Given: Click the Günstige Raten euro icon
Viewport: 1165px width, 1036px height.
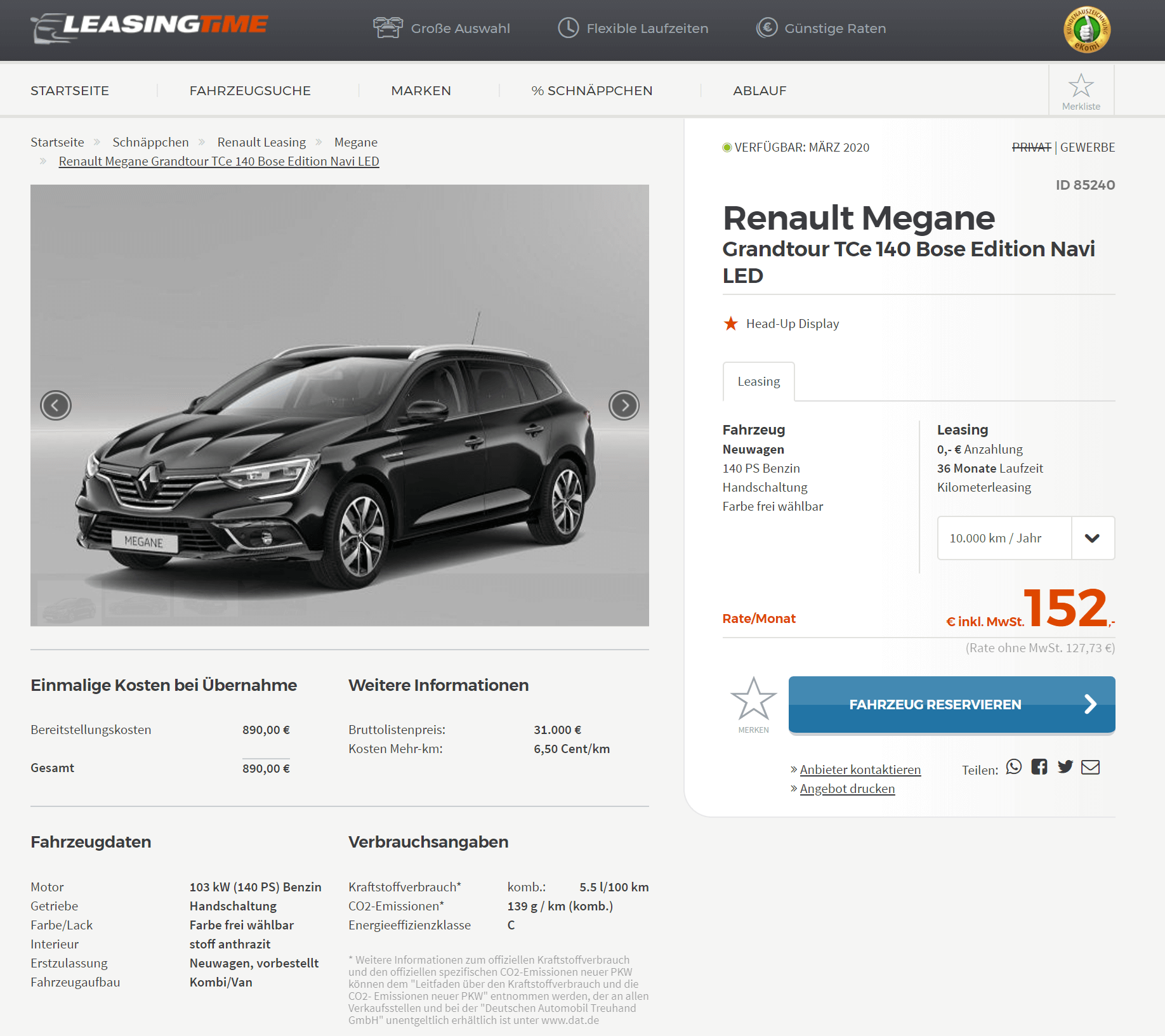Looking at the screenshot, I should 767,28.
